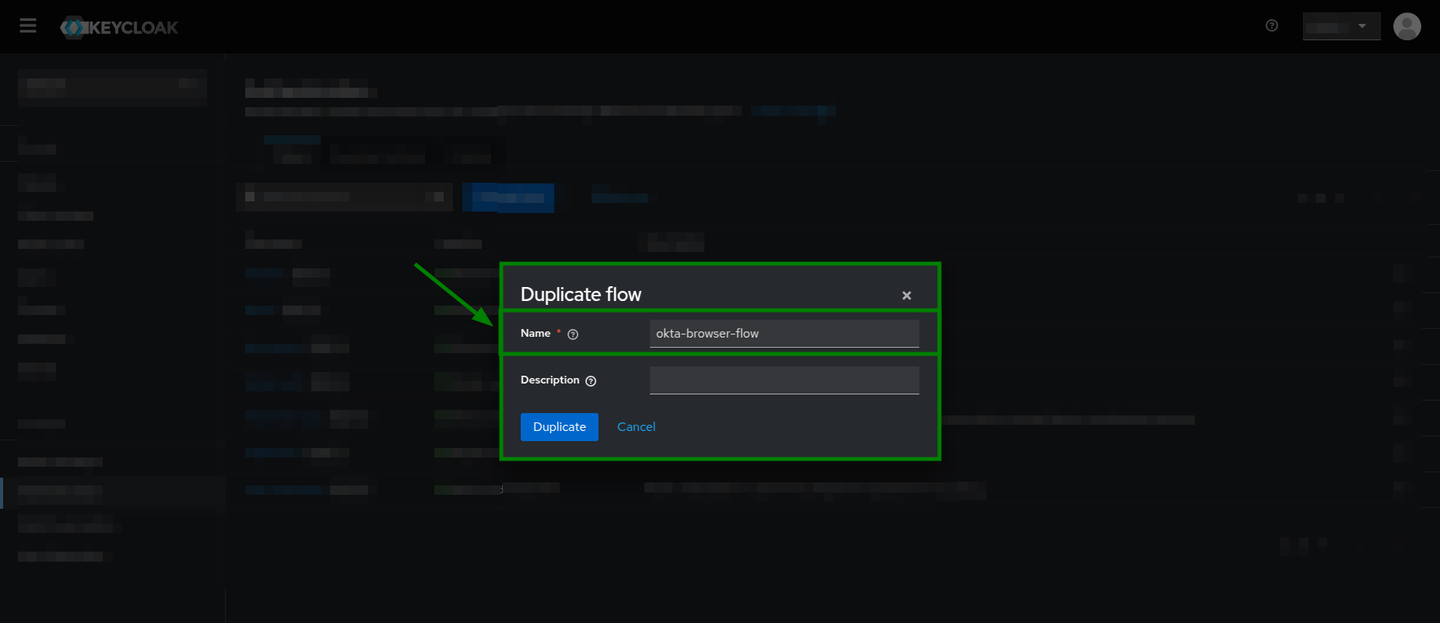Click the help icon beside the Description label

pyautogui.click(x=590, y=380)
